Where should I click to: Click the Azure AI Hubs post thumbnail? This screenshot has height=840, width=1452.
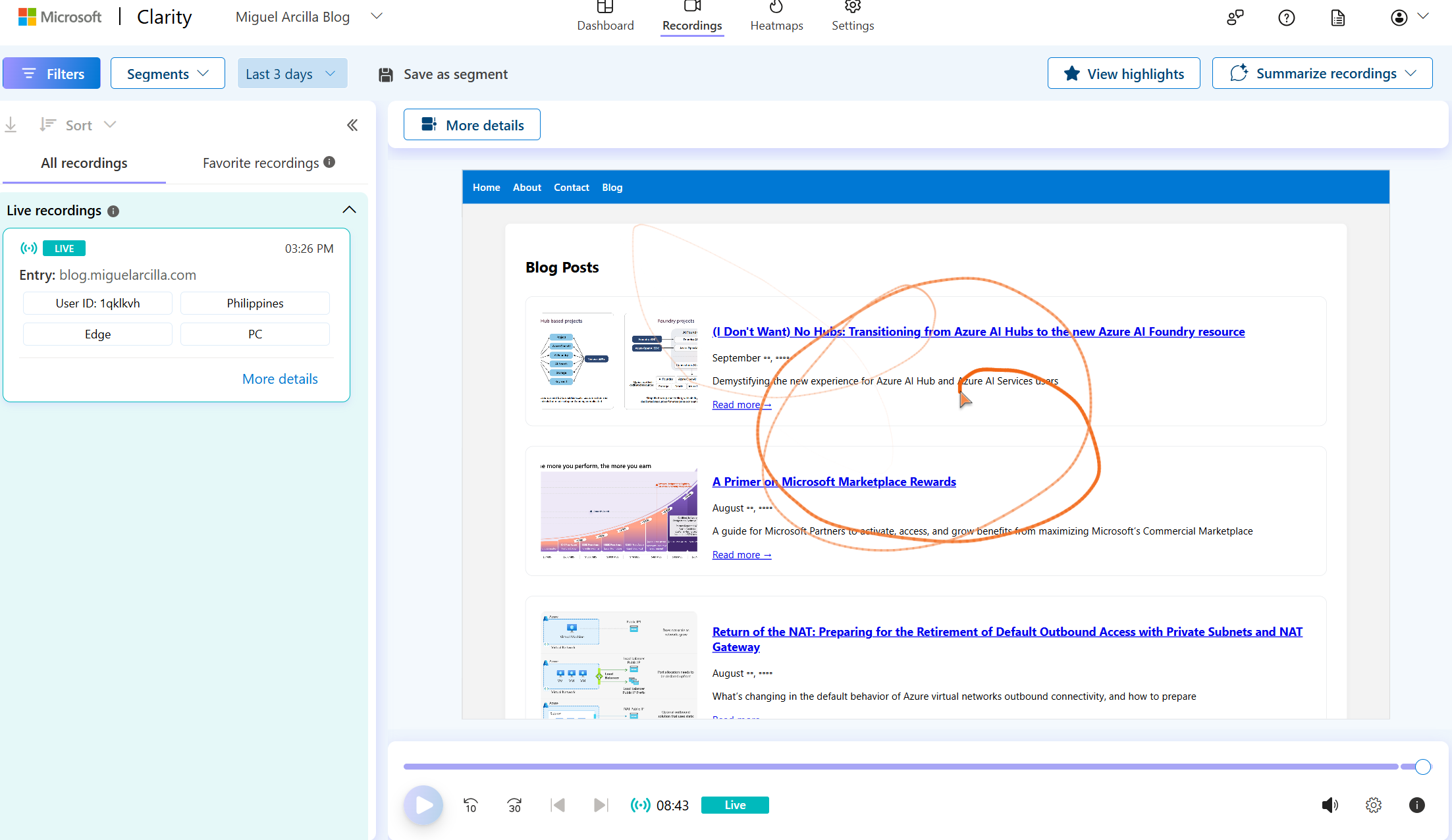619,361
